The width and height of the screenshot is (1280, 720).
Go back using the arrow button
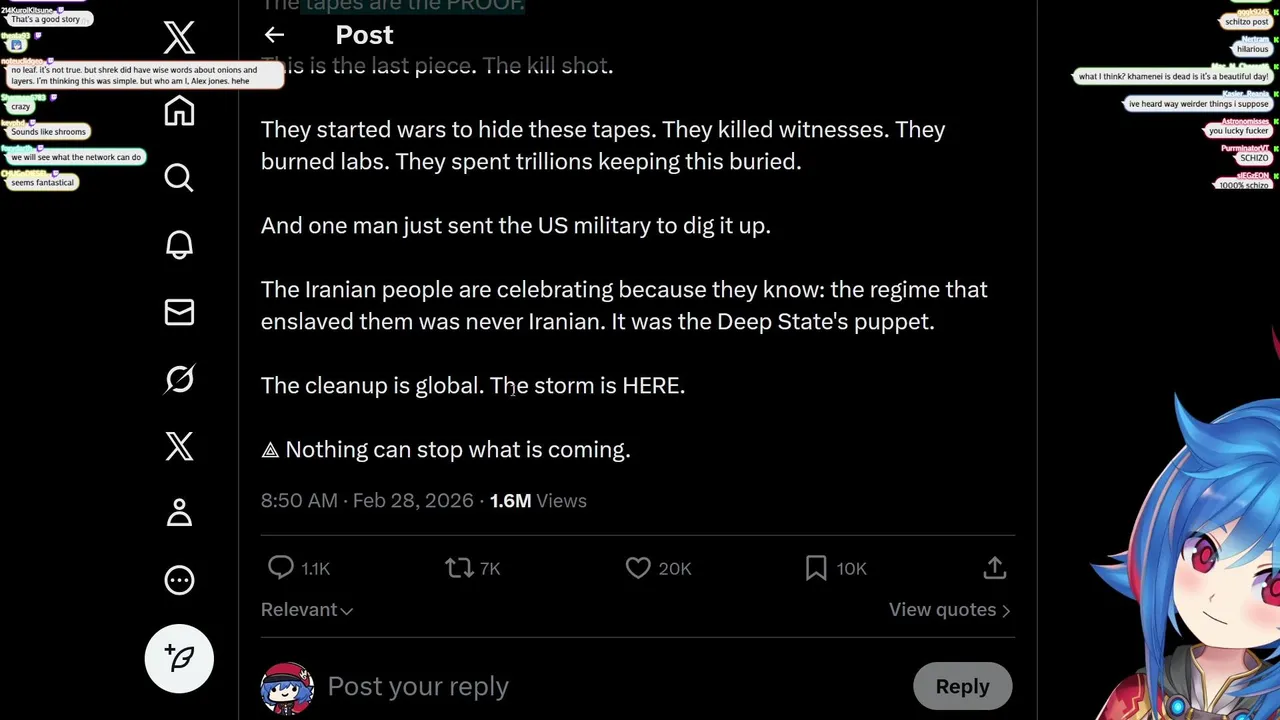pyautogui.click(x=274, y=35)
